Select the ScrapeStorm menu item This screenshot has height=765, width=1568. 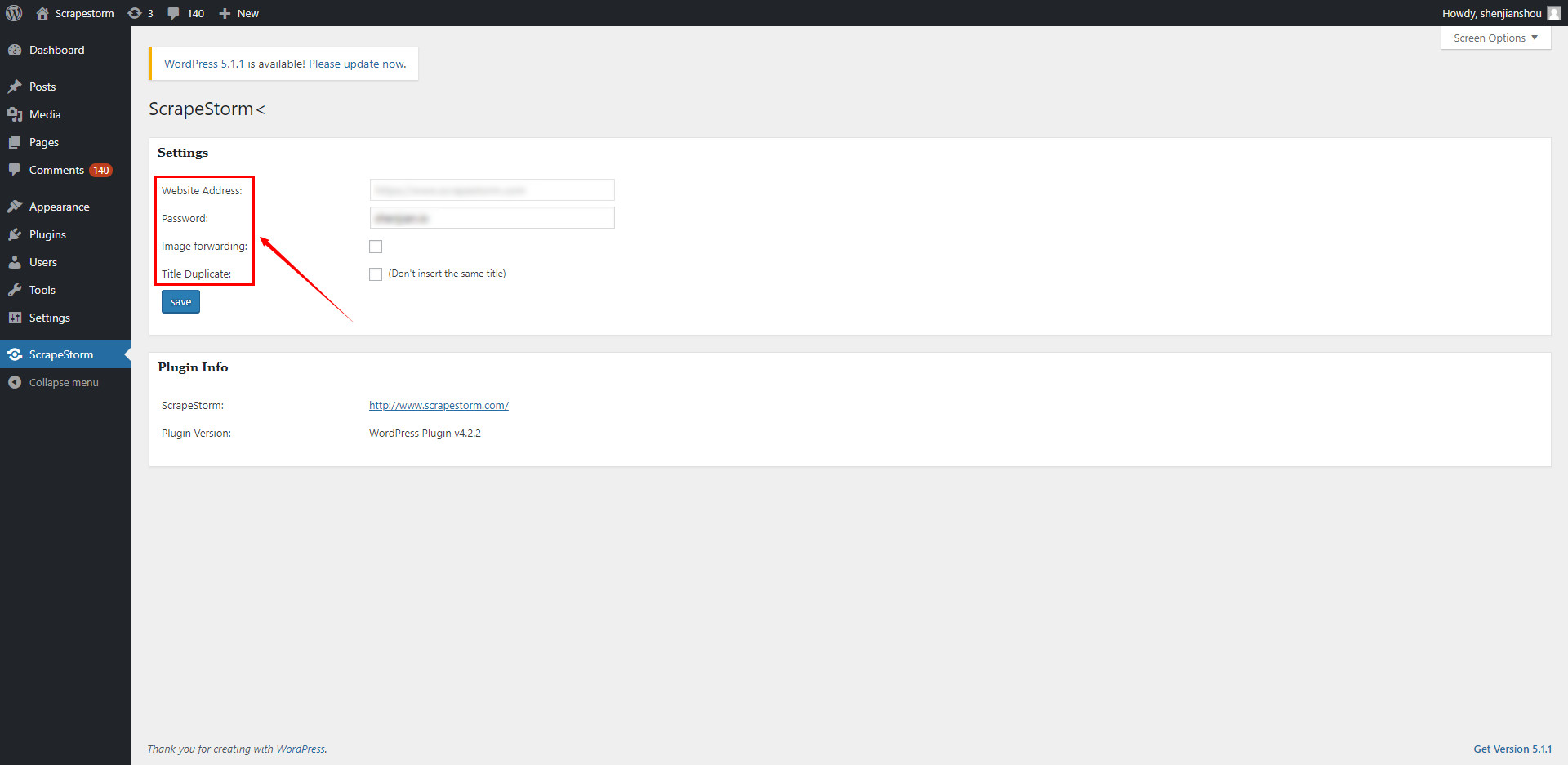pyautogui.click(x=65, y=354)
